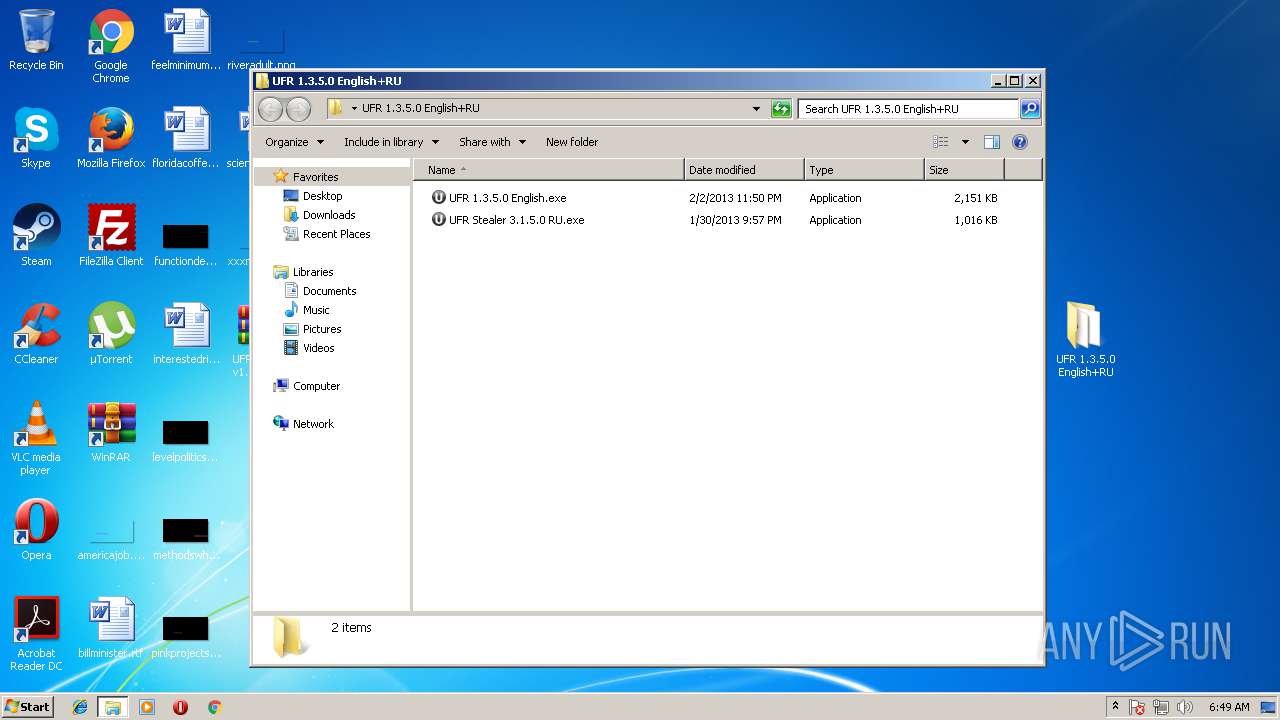Sort by Size column header
The image size is (1280, 720).
point(964,170)
